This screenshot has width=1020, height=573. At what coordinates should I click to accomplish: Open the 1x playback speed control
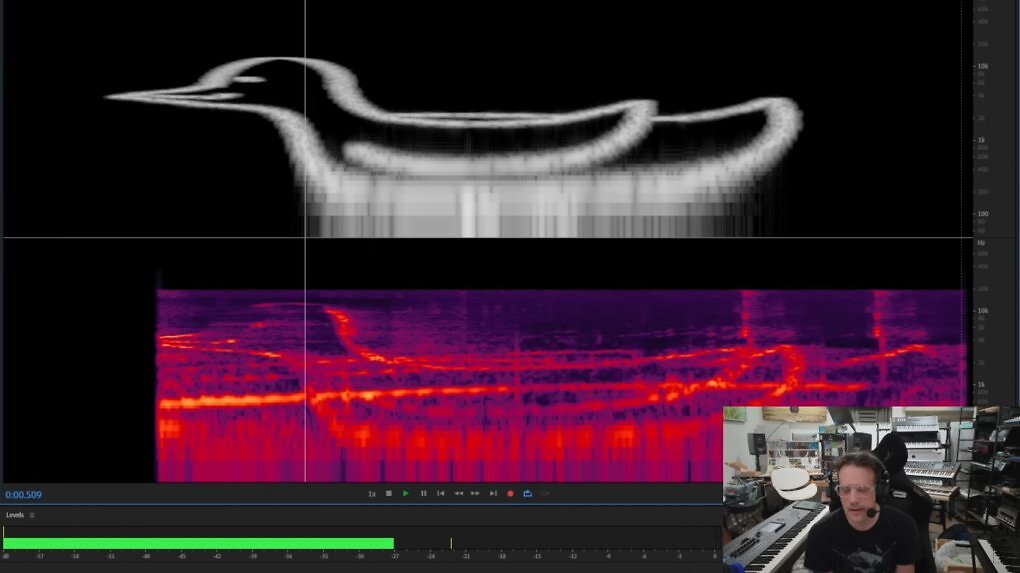(x=371, y=494)
